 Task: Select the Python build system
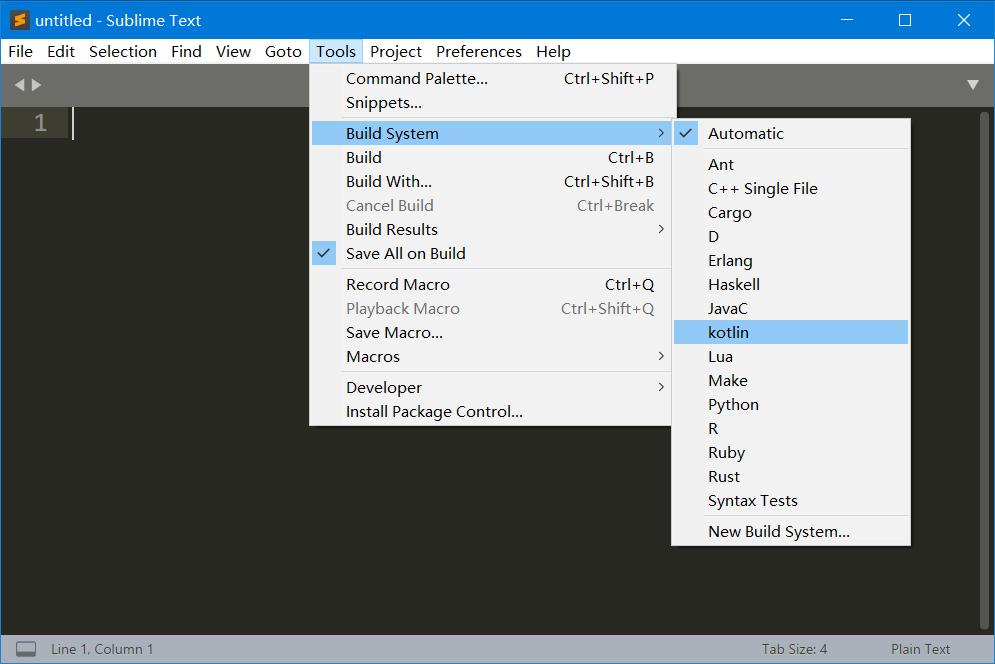tap(733, 404)
